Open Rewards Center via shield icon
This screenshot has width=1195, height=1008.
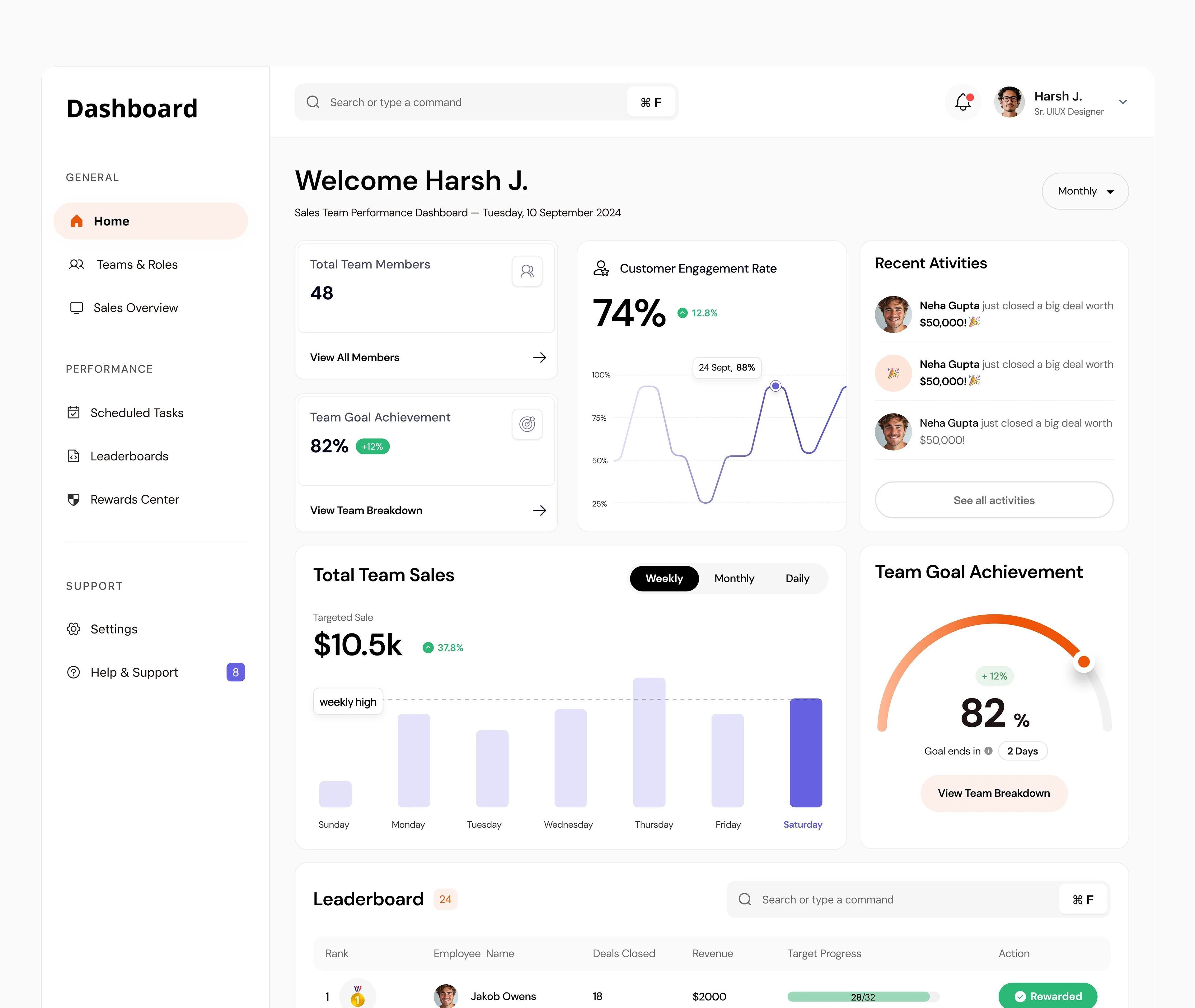pyautogui.click(x=74, y=499)
